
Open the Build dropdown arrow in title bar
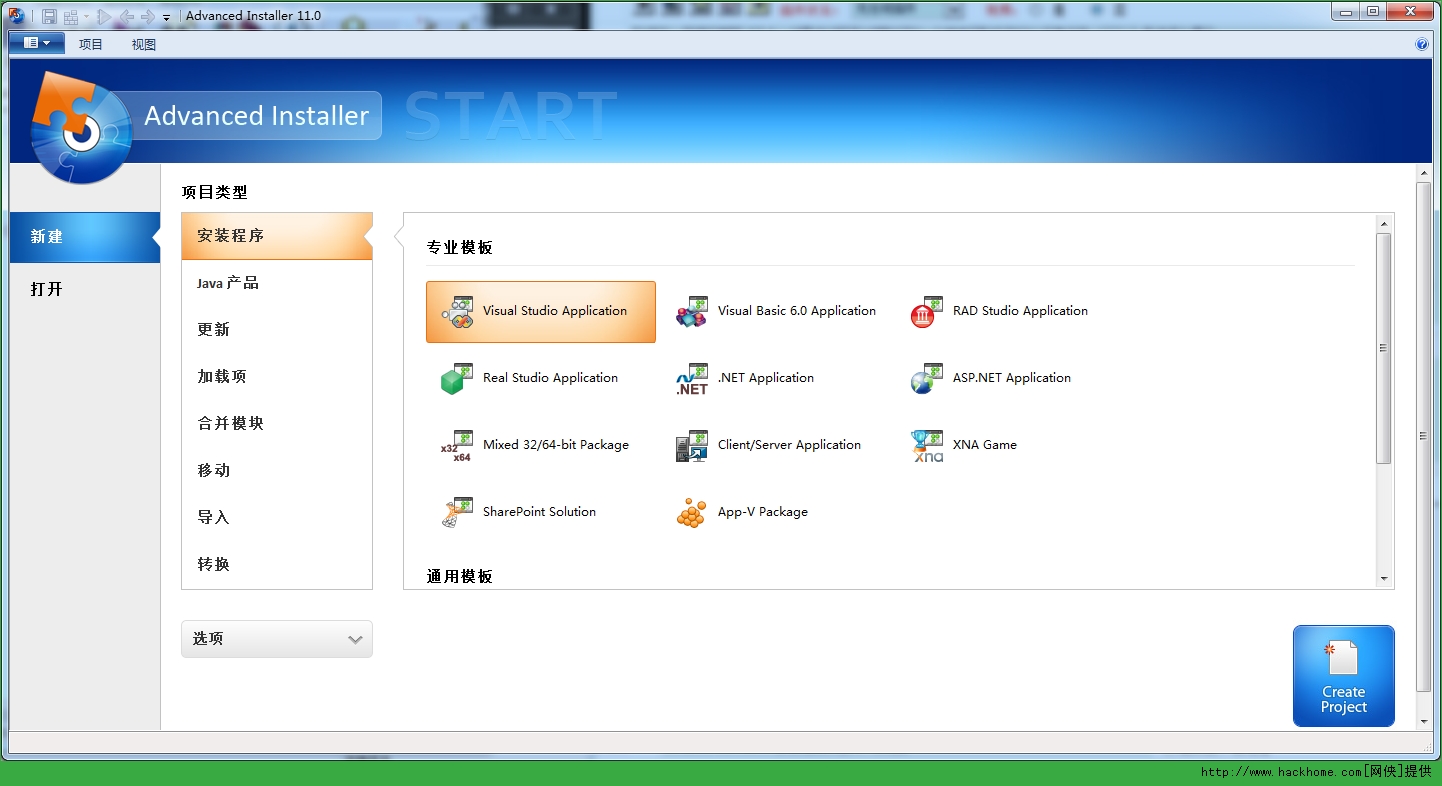click(86, 16)
